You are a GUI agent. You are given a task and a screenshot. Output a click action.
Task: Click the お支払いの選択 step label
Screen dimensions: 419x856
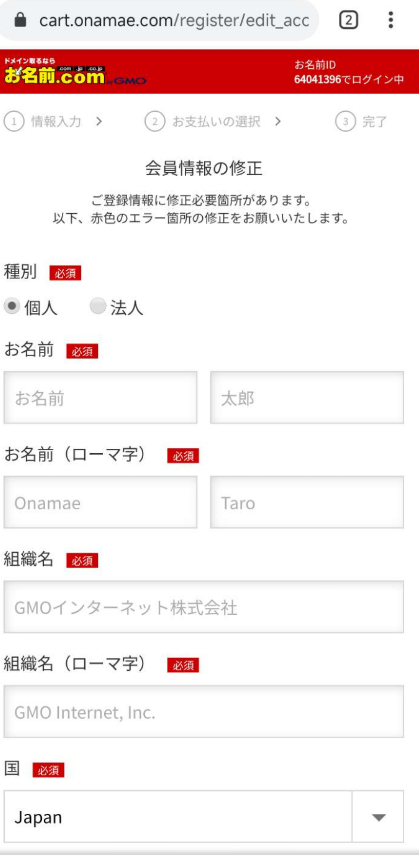click(x=216, y=121)
